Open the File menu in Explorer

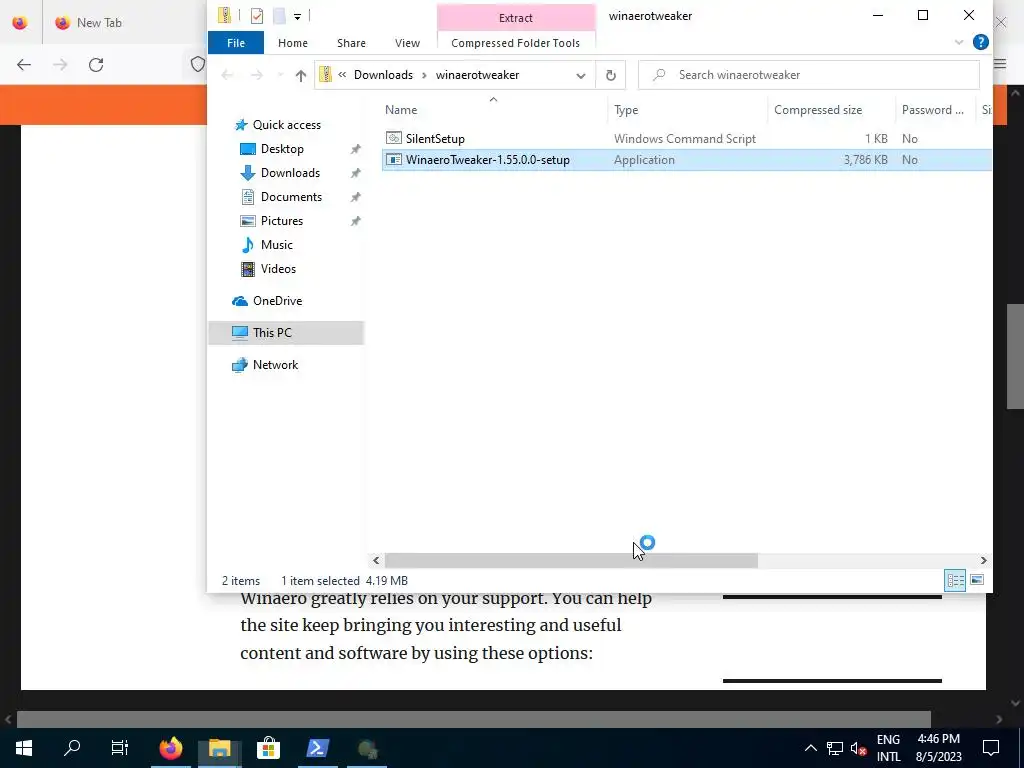(236, 43)
